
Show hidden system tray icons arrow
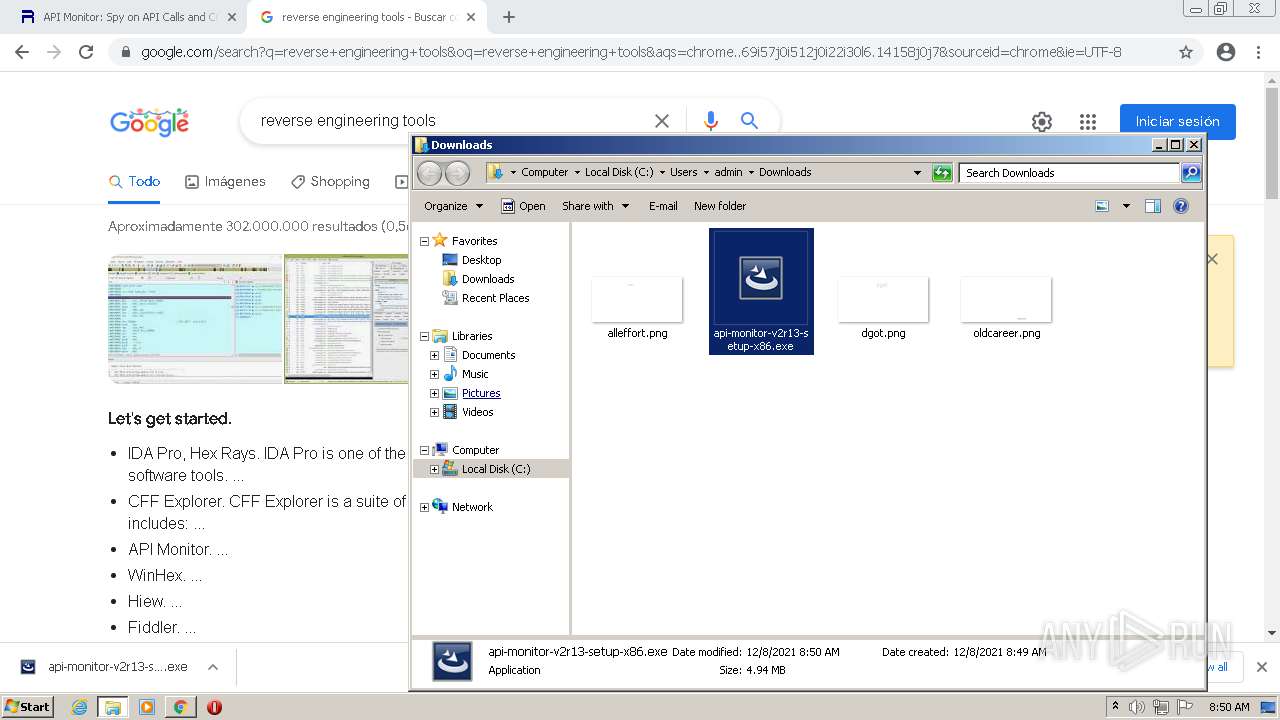1115,707
